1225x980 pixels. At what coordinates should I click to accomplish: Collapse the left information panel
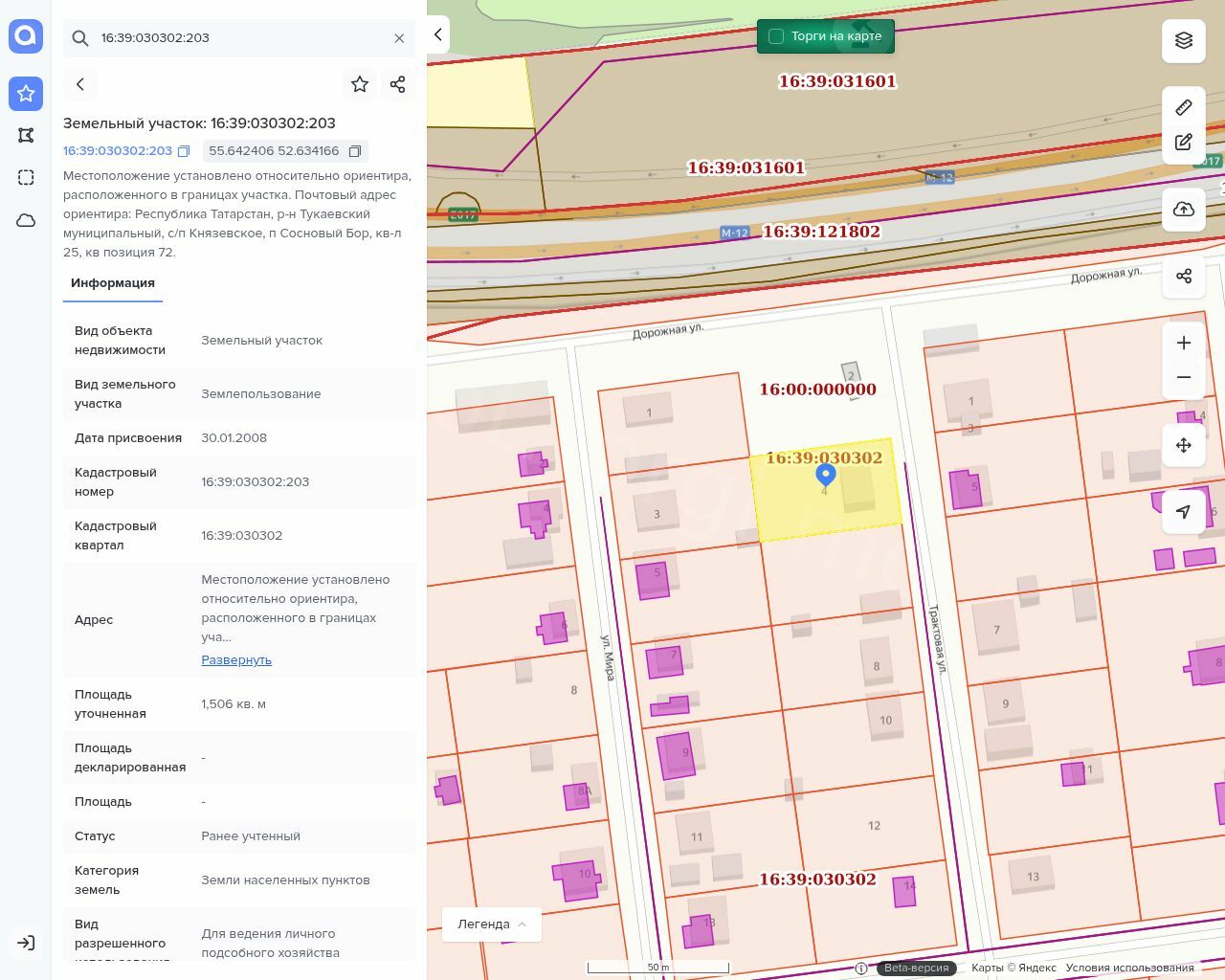click(438, 34)
